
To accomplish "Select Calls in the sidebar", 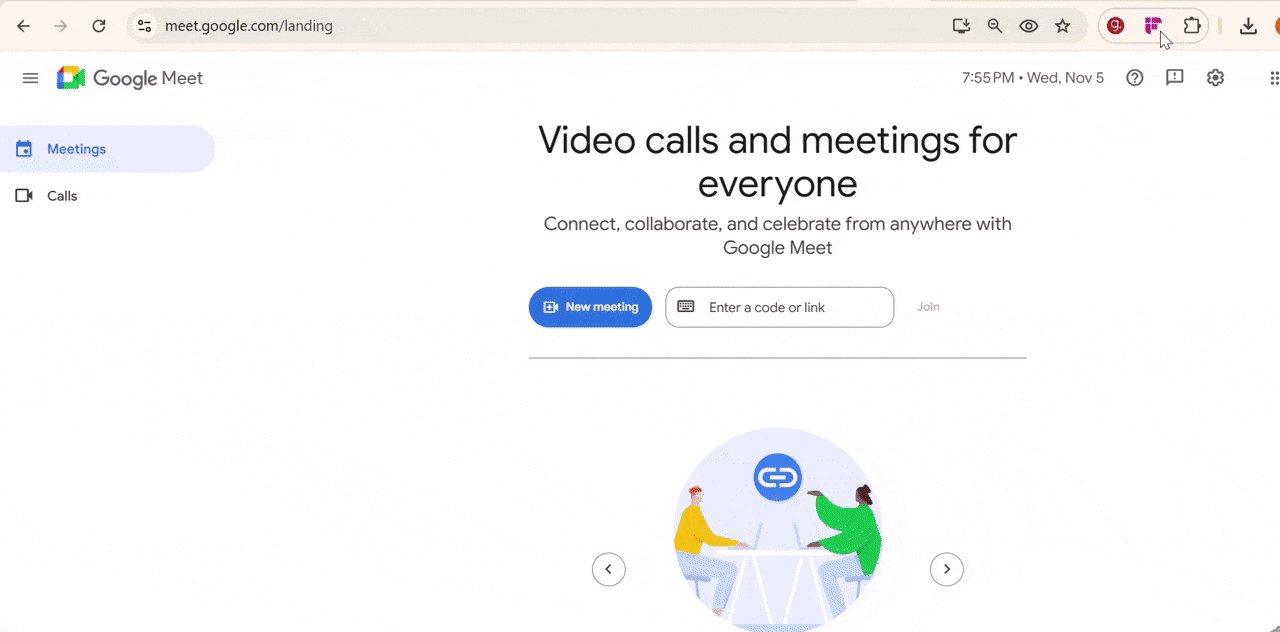I will click(107, 196).
